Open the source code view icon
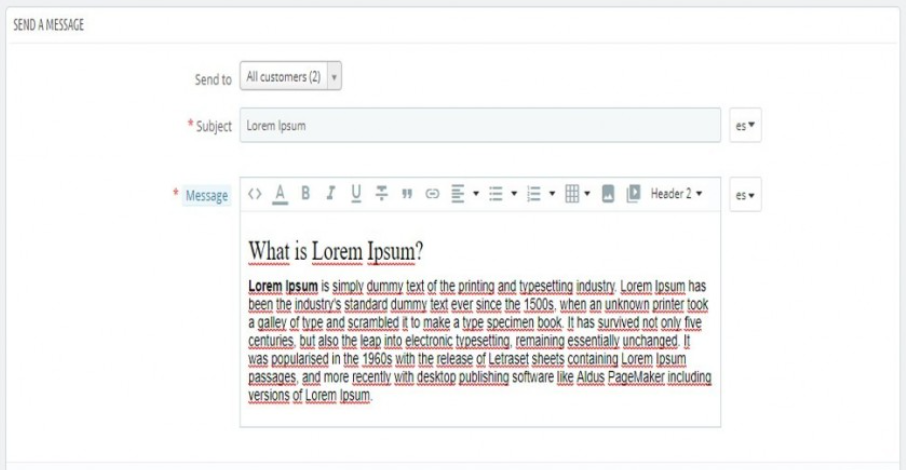The image size is (906, 470). coord(255,194)
